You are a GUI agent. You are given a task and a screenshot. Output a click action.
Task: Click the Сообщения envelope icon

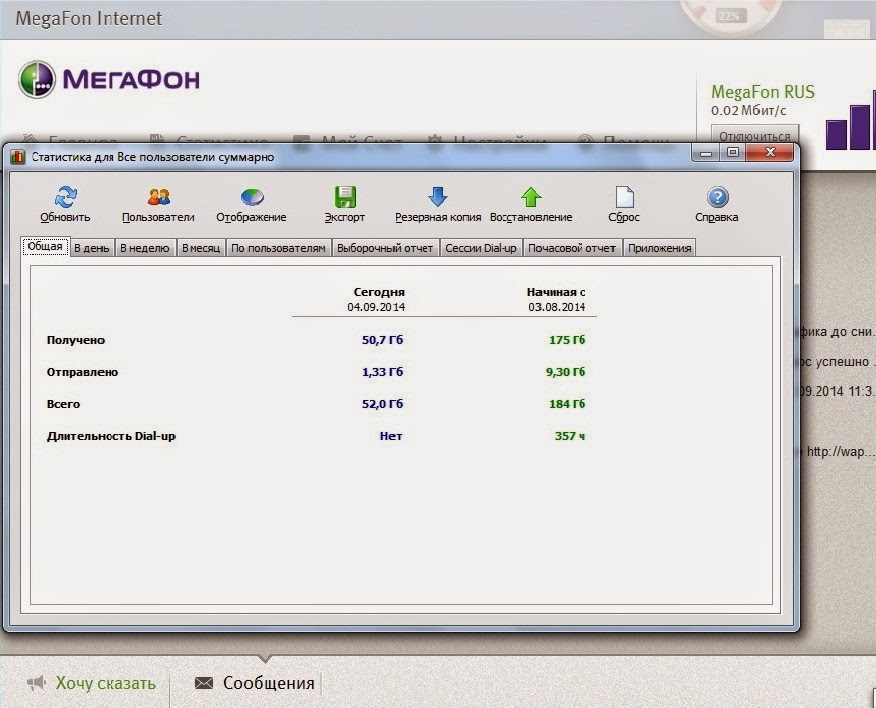pos(204,683)
